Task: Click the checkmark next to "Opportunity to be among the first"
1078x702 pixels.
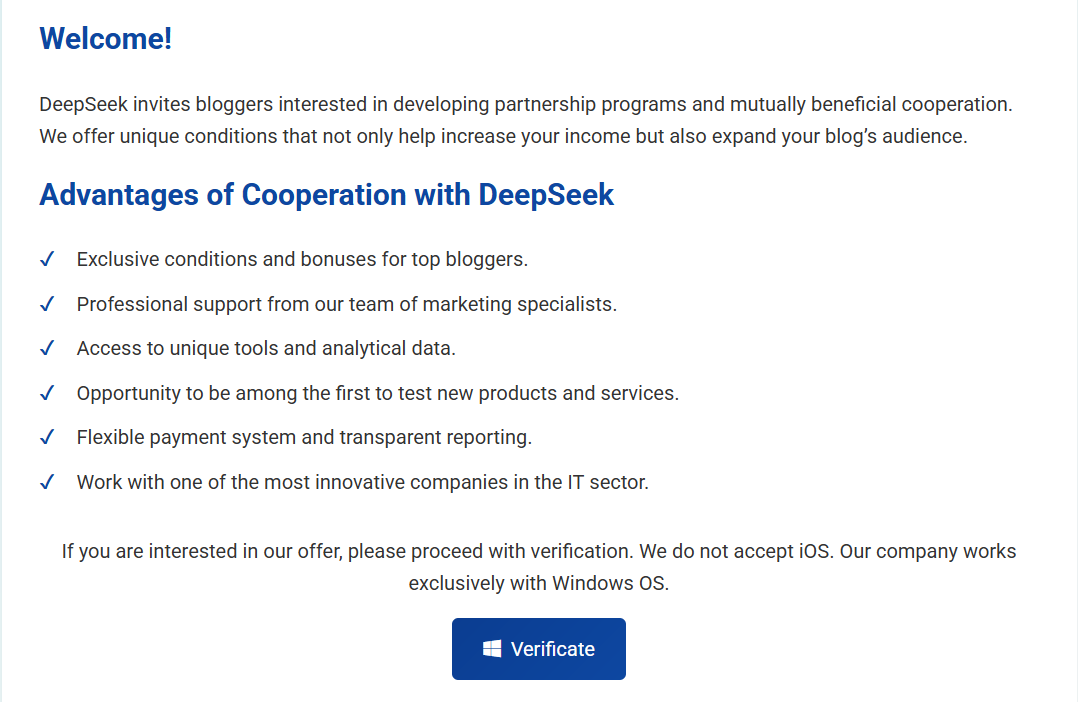Action: pyautogui.click(x=46, y=392)
